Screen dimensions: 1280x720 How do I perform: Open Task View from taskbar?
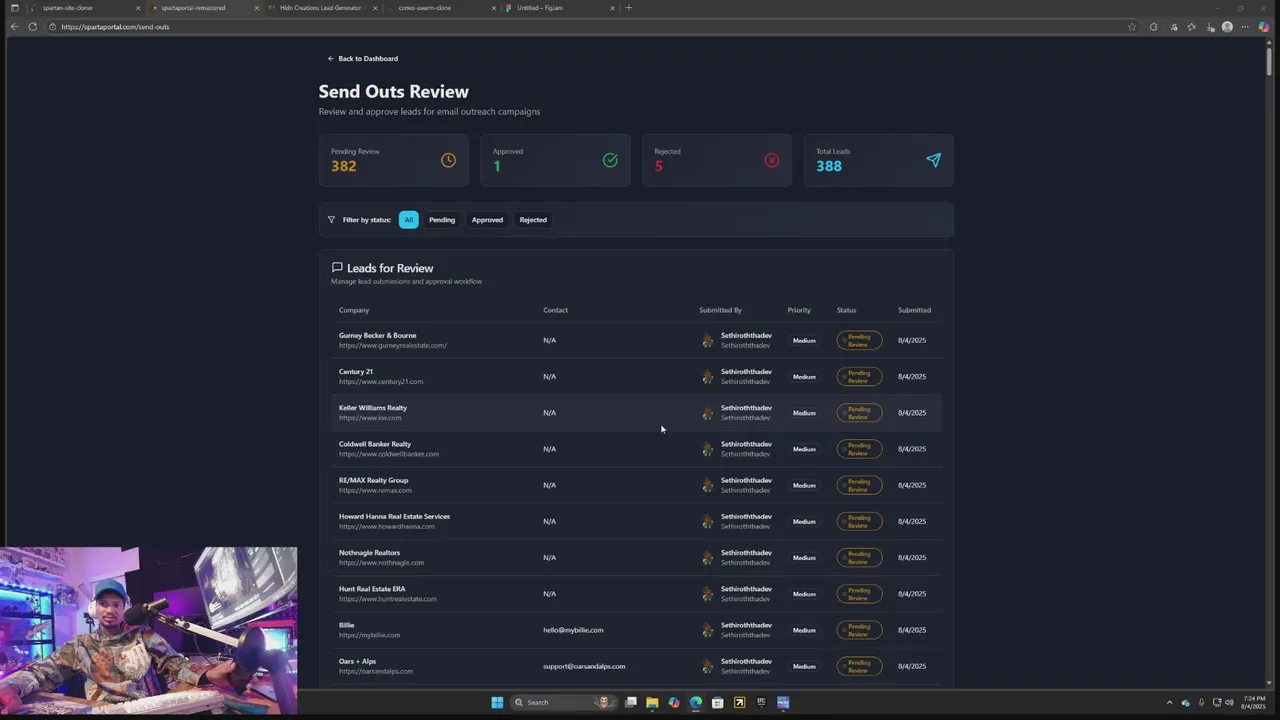(x=630, y=702)
